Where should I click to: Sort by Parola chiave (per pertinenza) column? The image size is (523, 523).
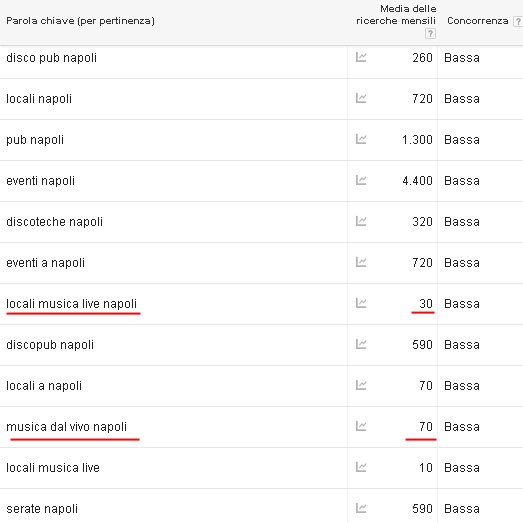[x=80, y=21]
